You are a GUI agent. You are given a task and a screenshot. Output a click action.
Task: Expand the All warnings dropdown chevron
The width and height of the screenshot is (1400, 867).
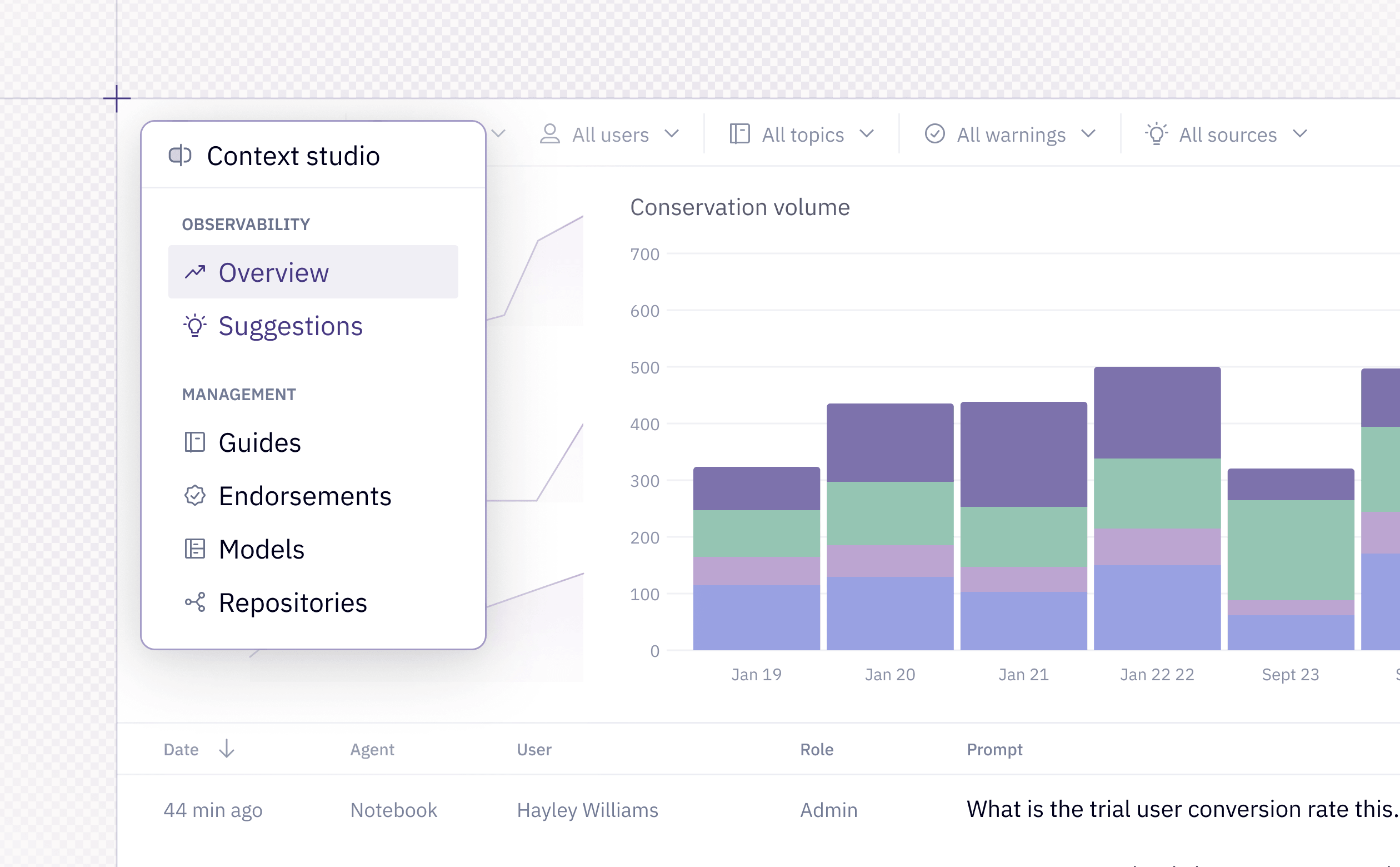pyautogui.click(x=1088, y=134)
